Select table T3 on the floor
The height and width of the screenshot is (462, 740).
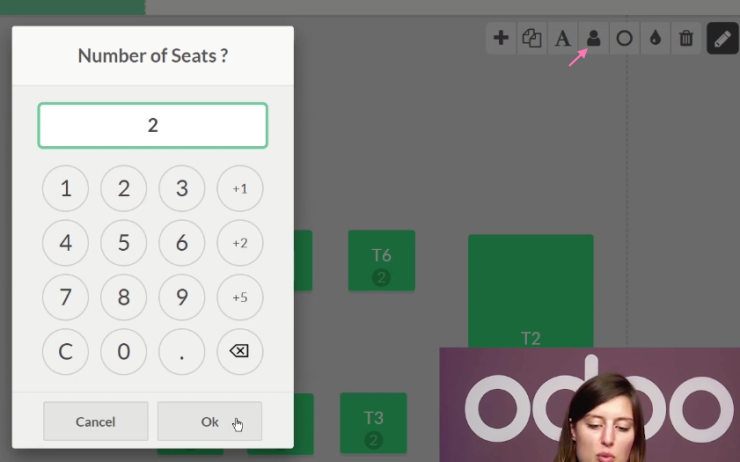pyautogui.click(x=373, y=423)
